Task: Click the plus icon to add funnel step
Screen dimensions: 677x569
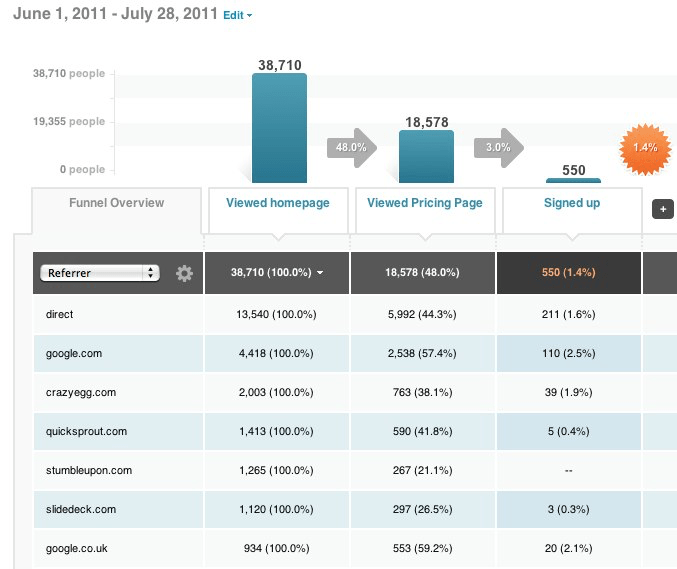Action: [x=663, y=209]
